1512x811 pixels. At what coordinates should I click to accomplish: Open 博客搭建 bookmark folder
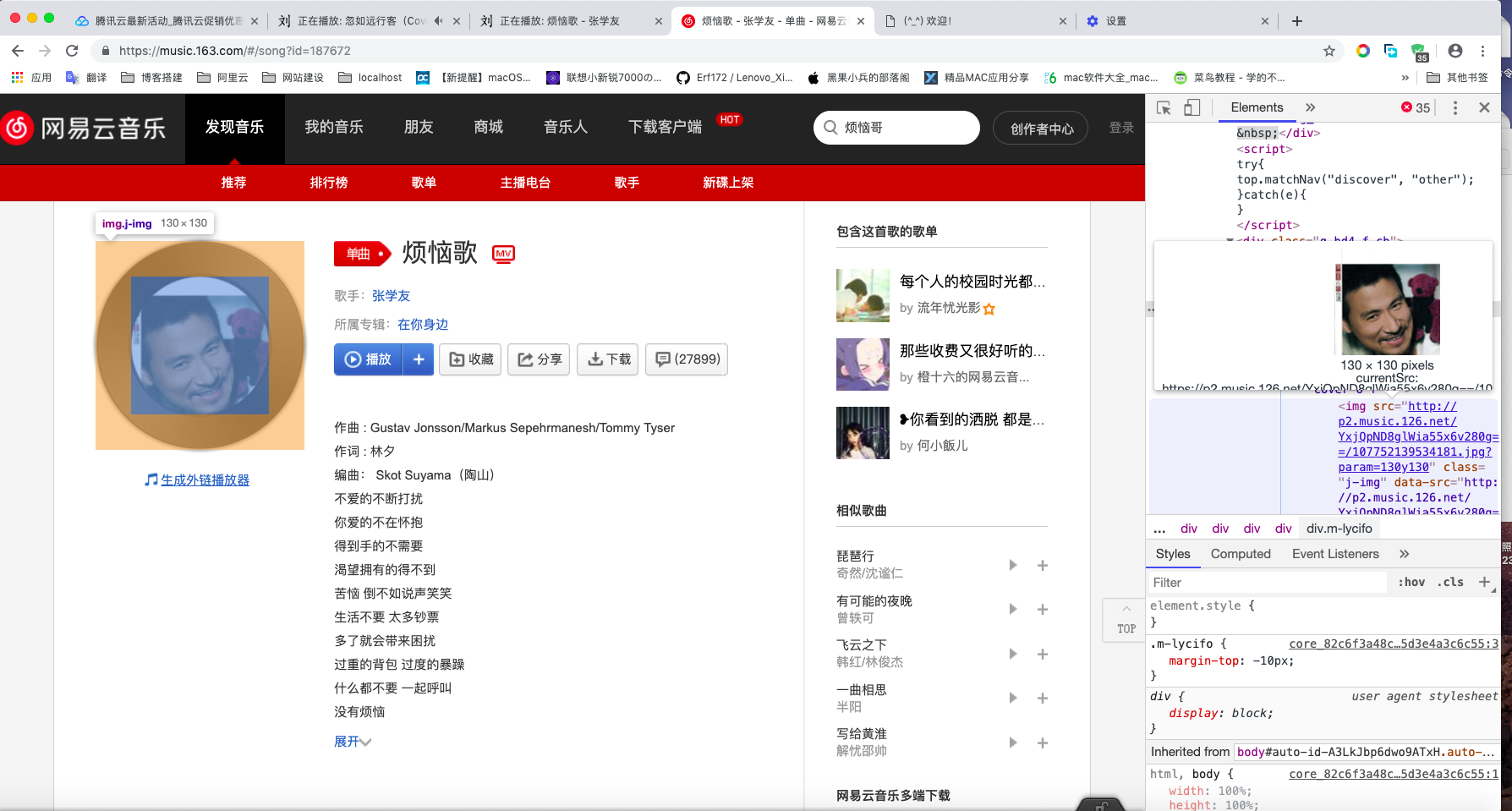152,77
